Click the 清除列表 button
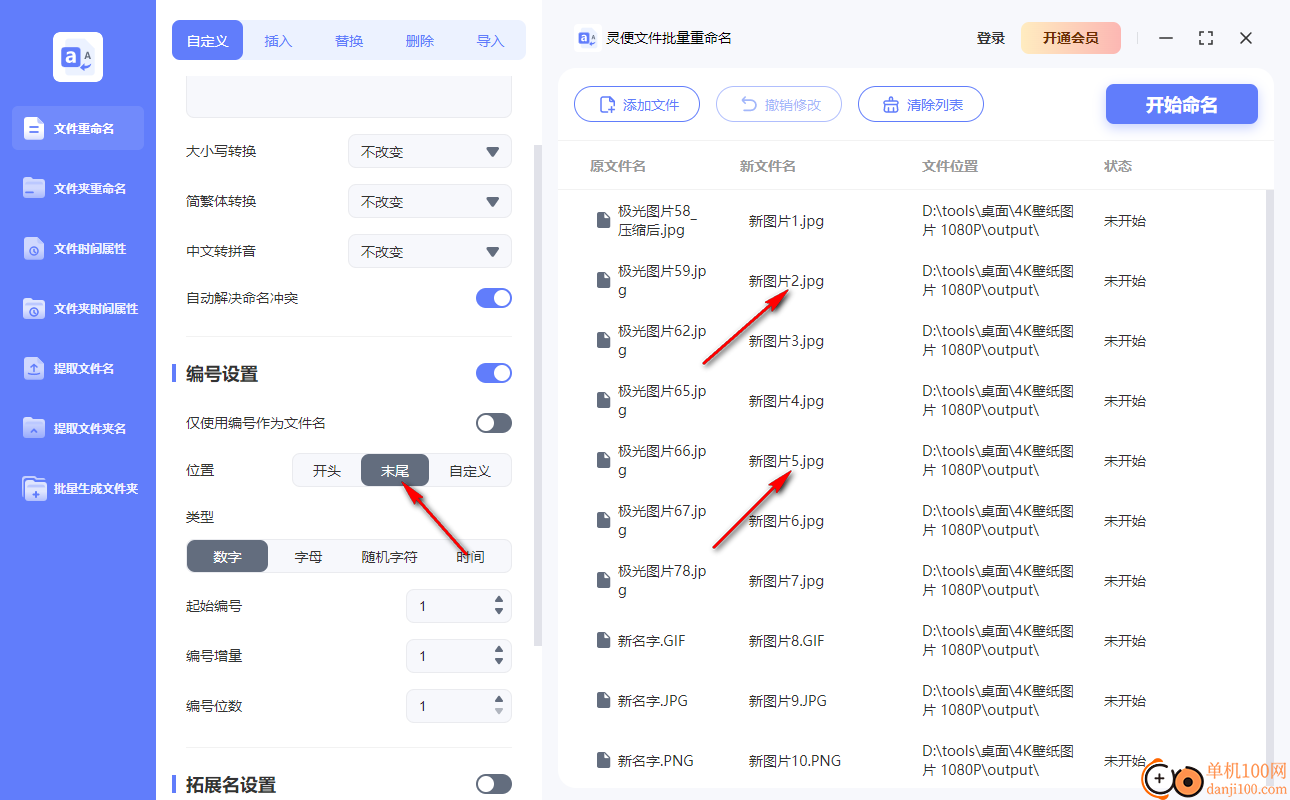The height and width of the screenshot is (800, 1290). [921, 104]
